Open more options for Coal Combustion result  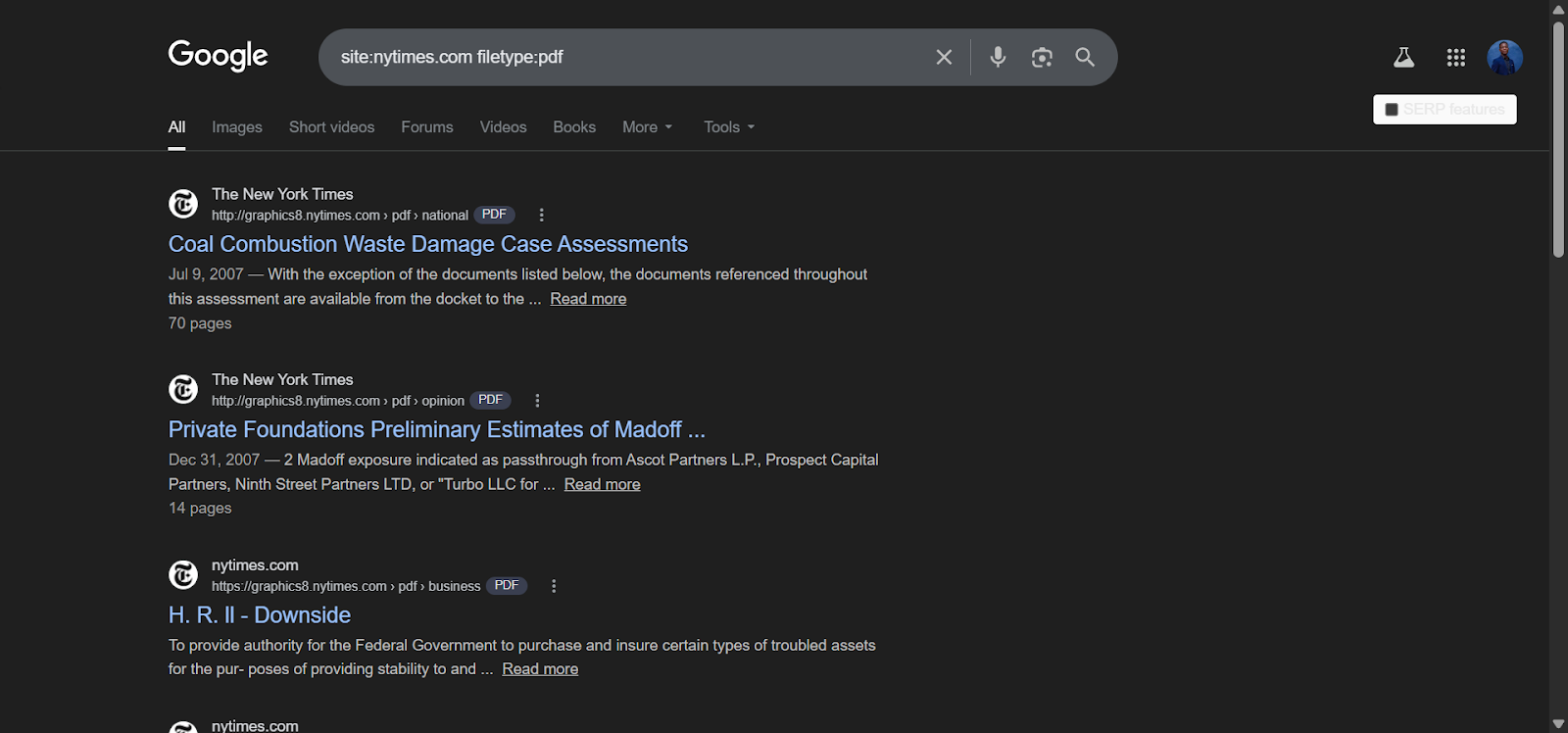click(x=541, y=215)
